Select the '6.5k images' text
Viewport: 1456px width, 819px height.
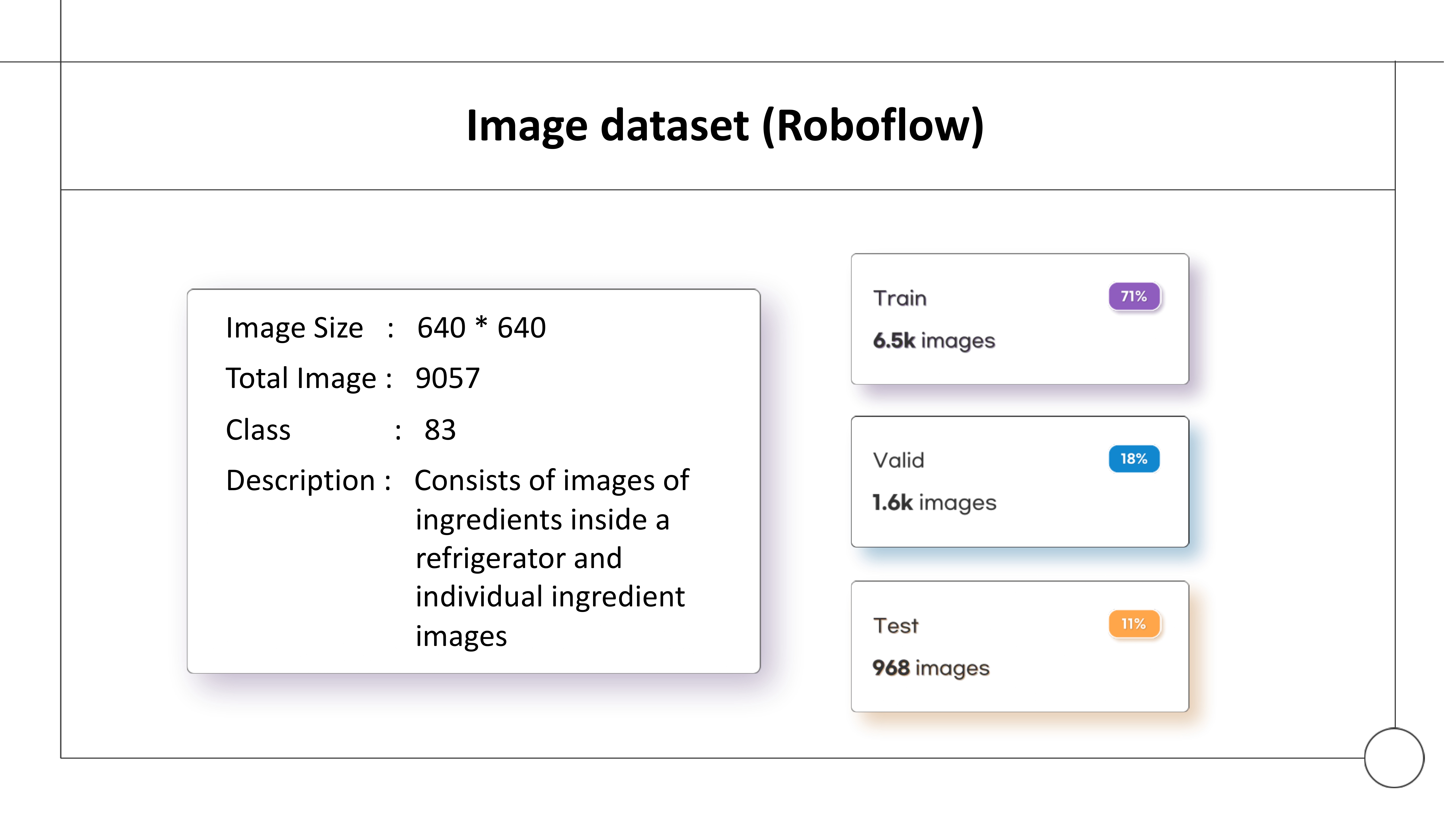tap(934, 341)
